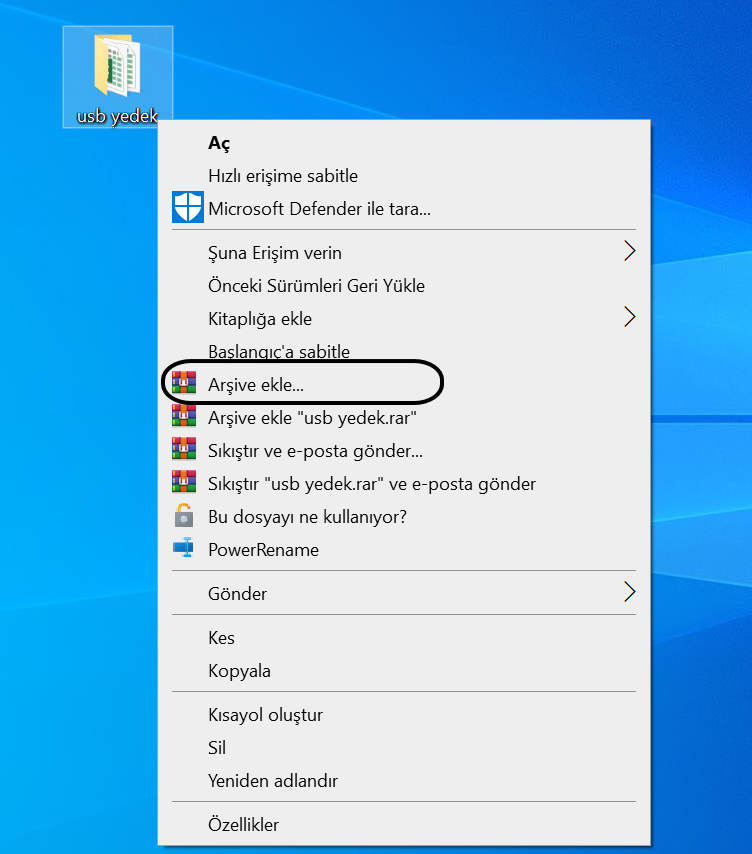Expand the Kitaplığa ekle submenu arrow
Viewport: 752px width, 854px height.
click(629, 318)
